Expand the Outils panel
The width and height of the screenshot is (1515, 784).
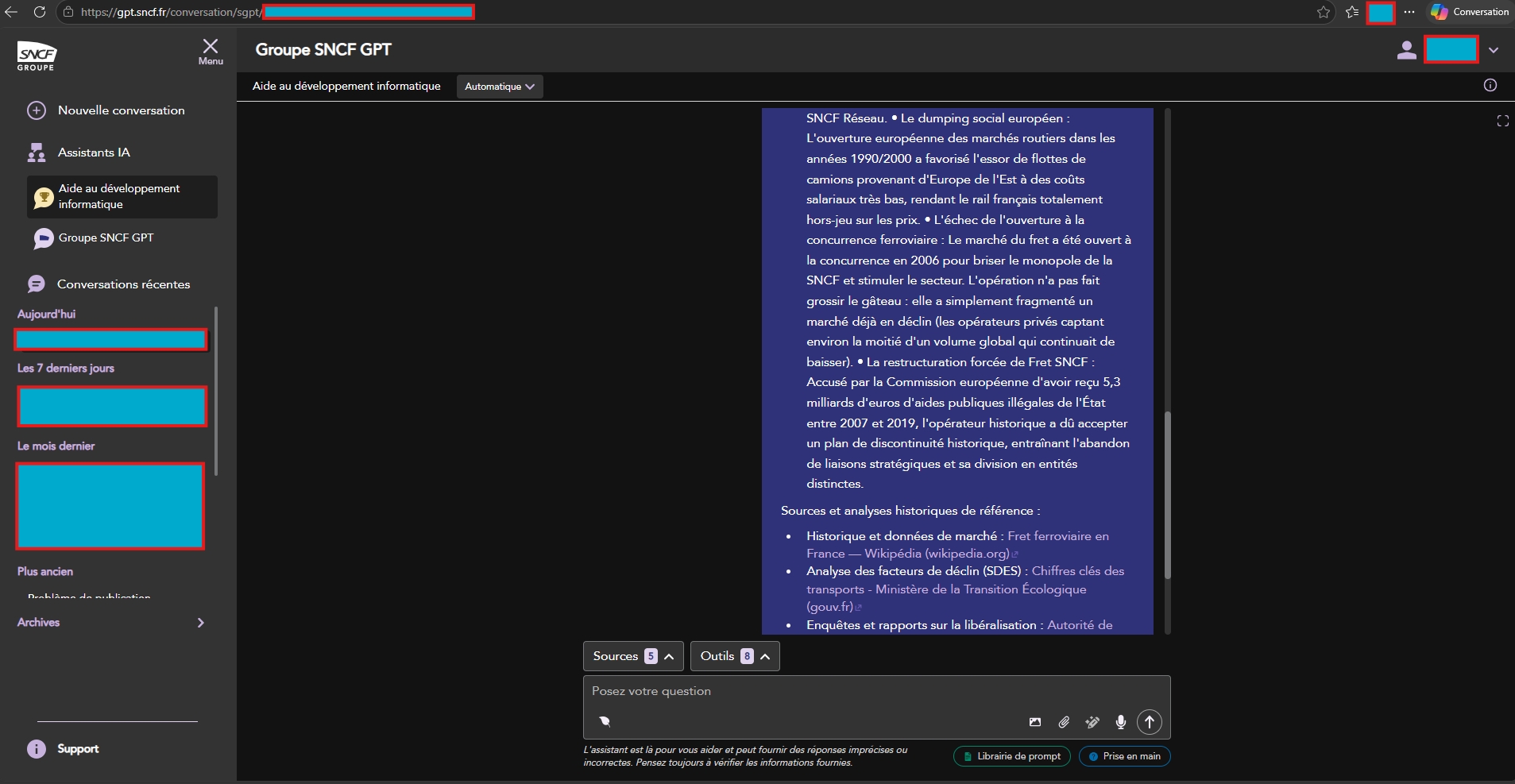coord(735,656)
